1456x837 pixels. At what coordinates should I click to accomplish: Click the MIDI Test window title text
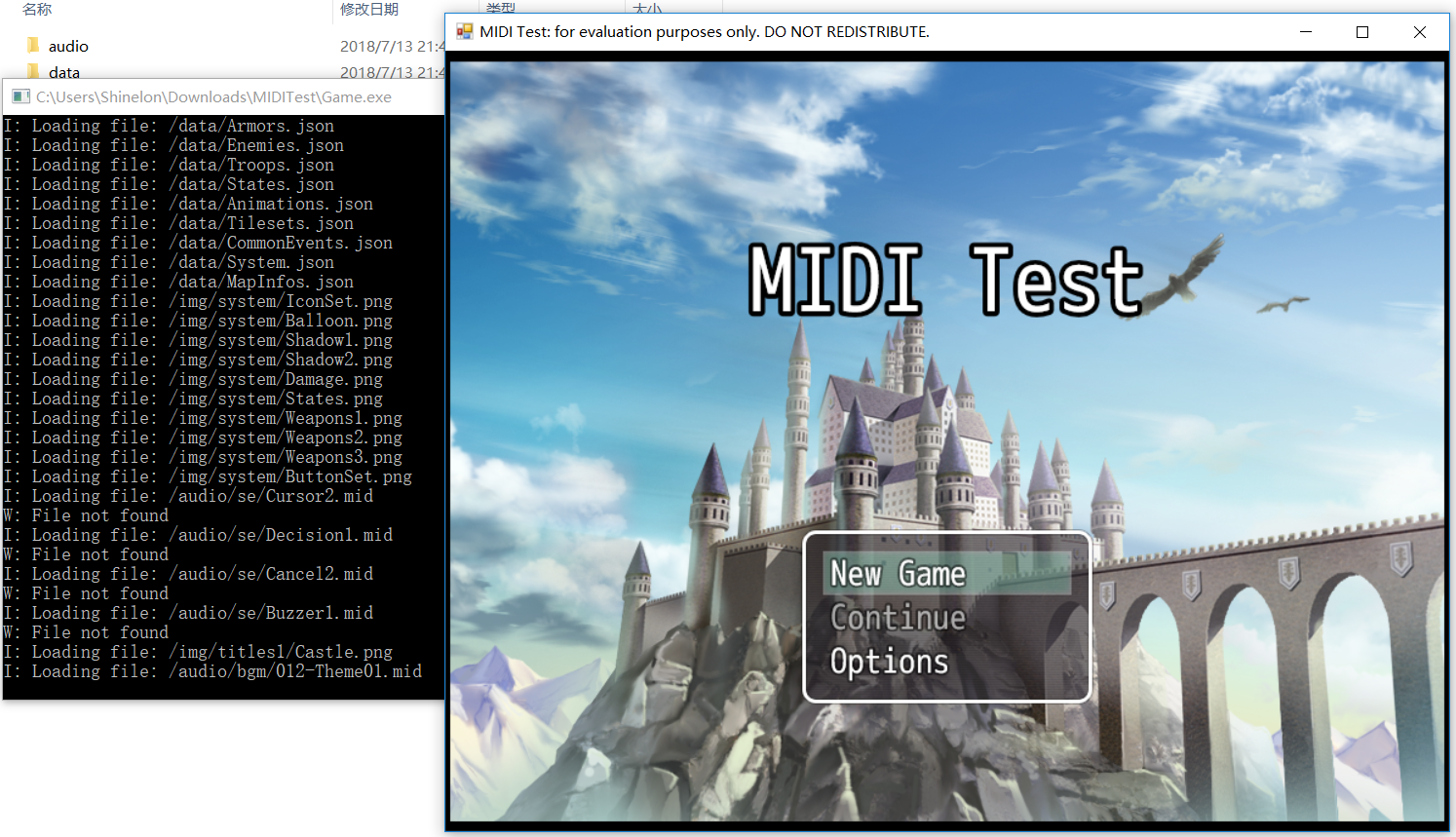705,32
